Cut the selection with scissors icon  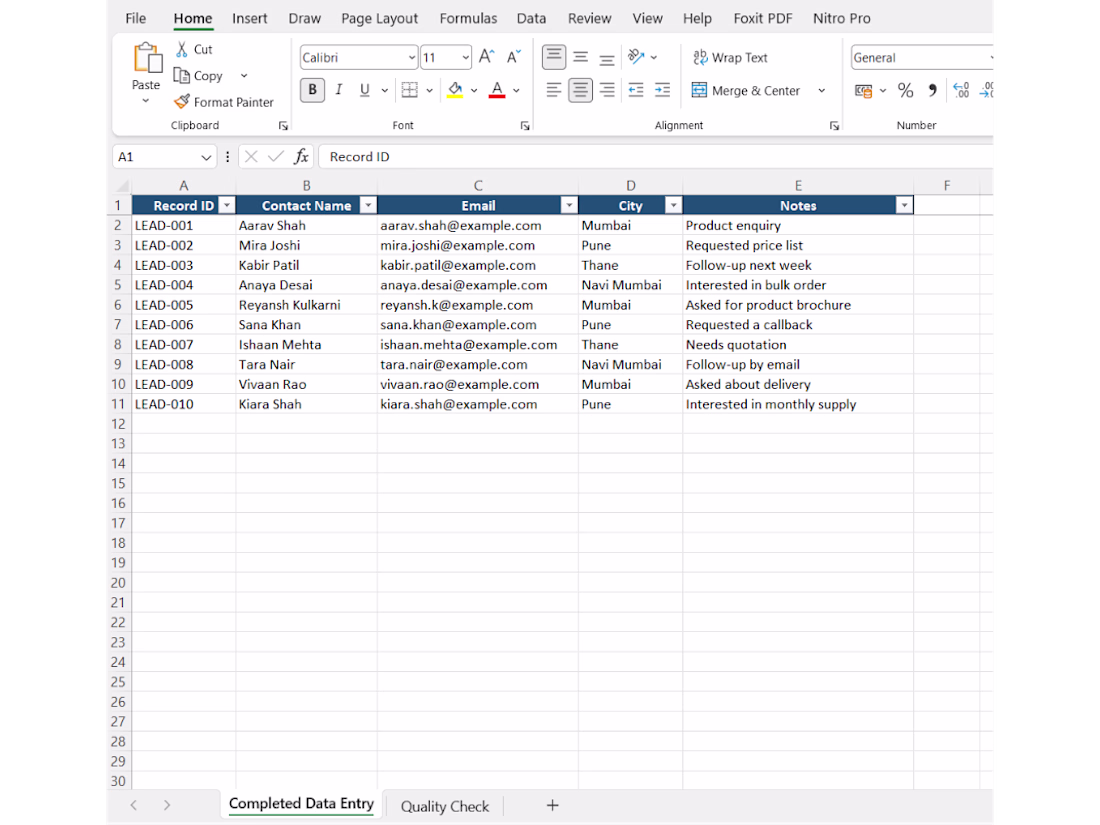[x=182, y=49]
